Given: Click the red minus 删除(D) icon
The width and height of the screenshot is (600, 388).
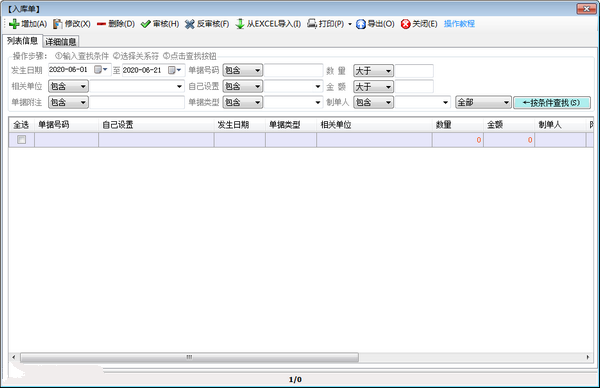Looking at the screenshot, I should tap(101, 24).
